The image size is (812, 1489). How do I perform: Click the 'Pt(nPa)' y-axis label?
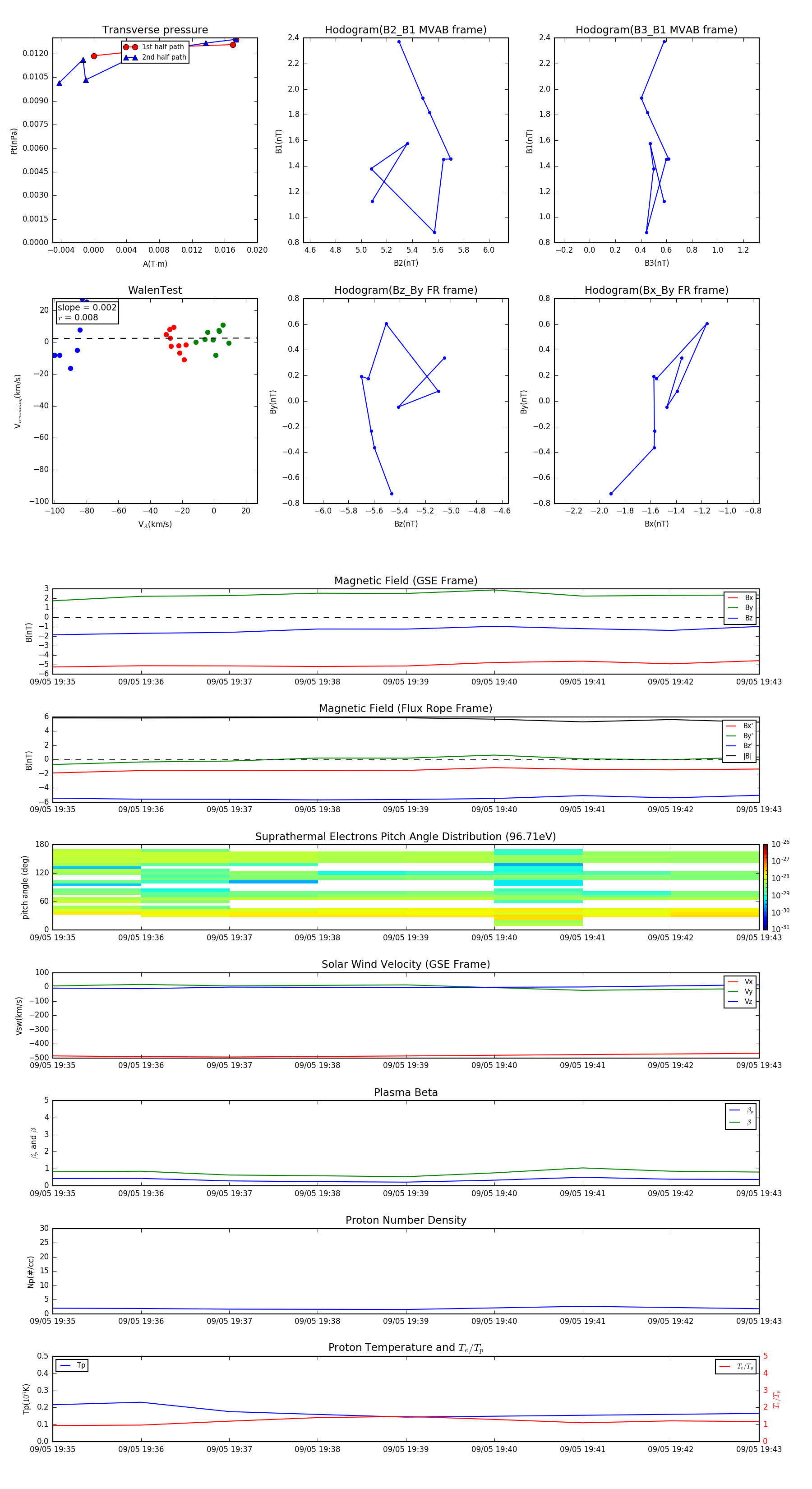click(x=14, y=141)
